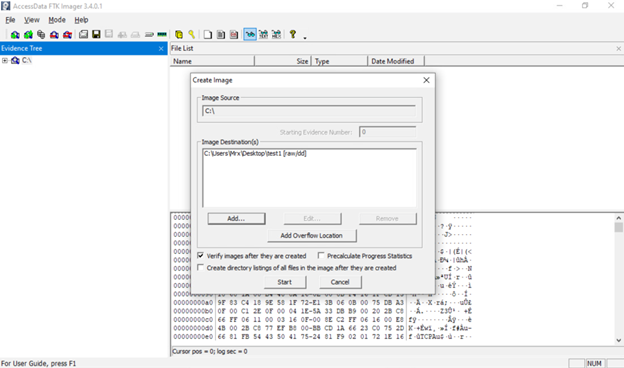Click the Detect EFS Encryption key icon
Screen dimensions: 624x368
pyautogui.click(x=191, y=35)
